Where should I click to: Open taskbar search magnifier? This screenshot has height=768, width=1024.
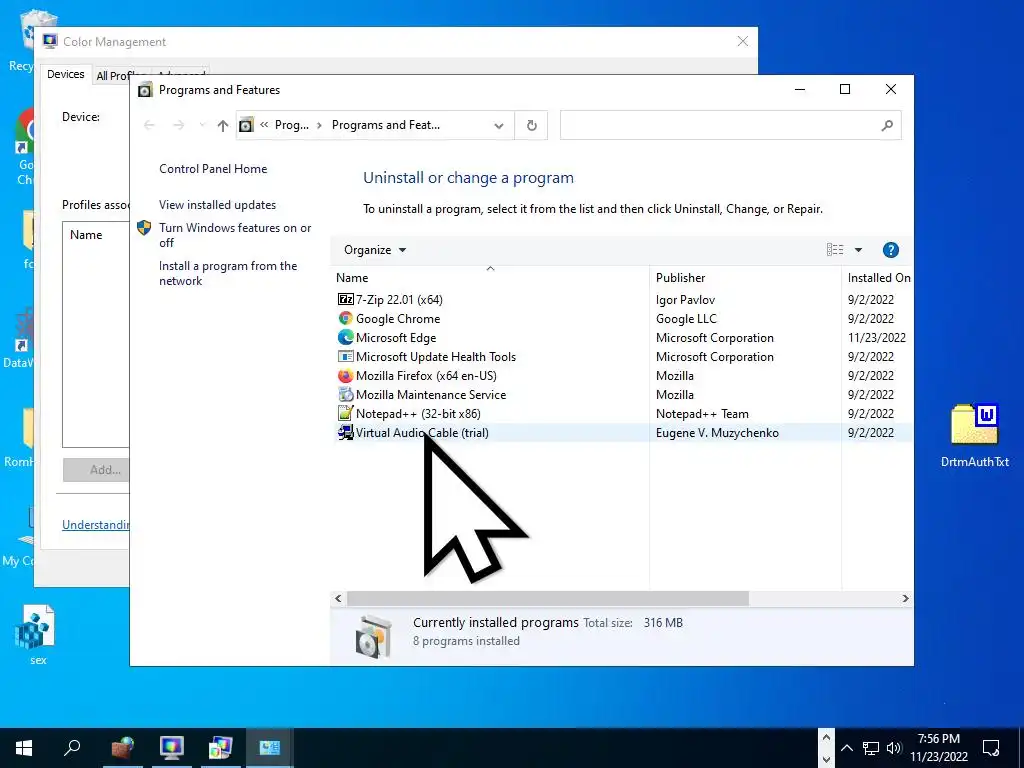[72, 748]
